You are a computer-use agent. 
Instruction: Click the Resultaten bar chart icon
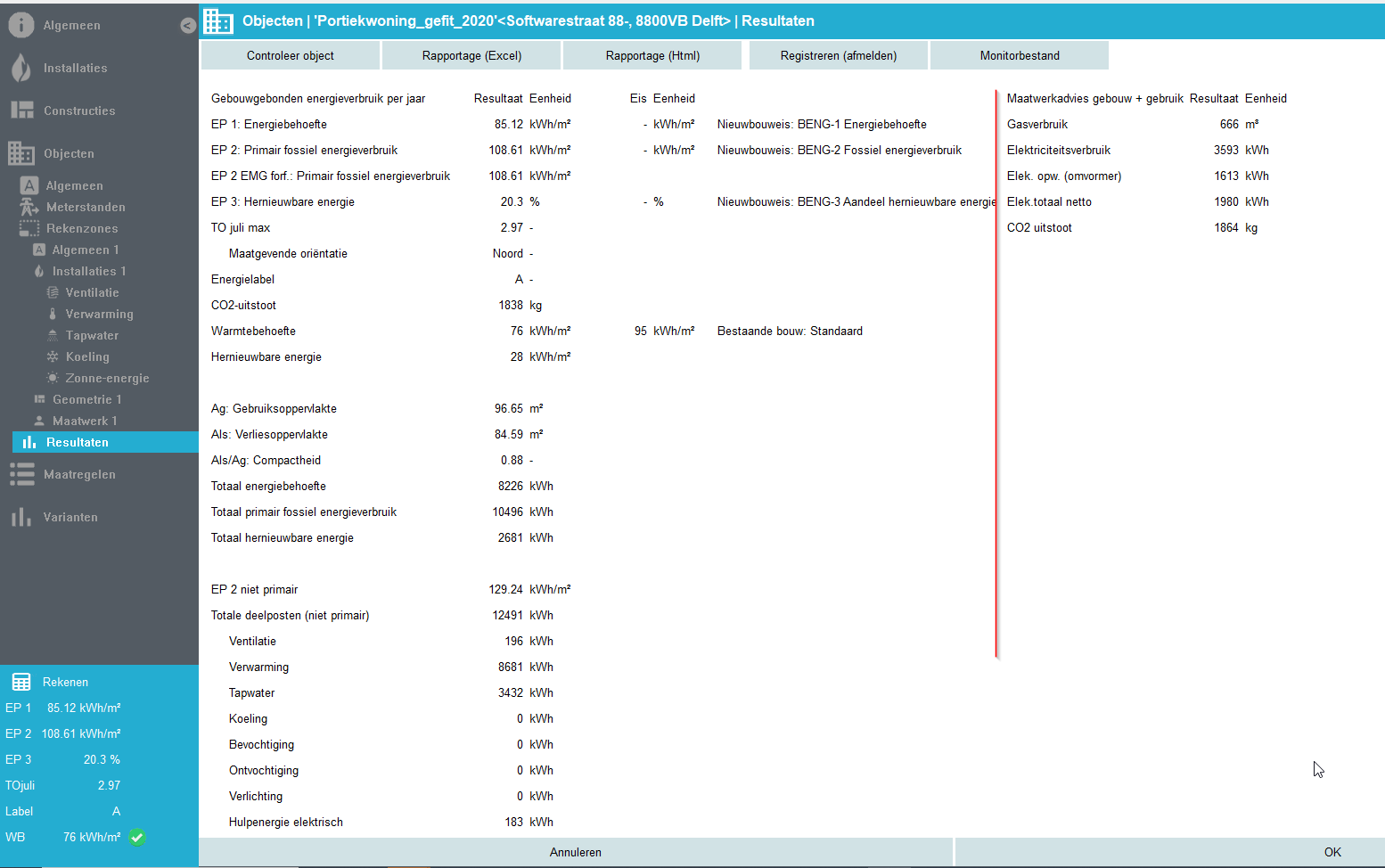29,442
